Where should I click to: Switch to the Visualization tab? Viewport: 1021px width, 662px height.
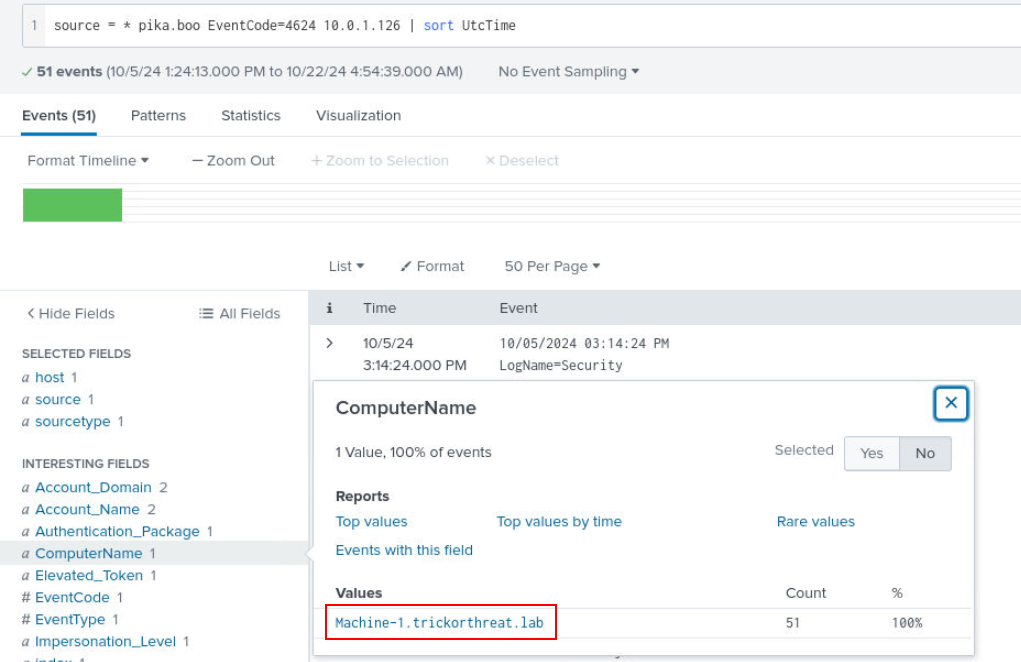pos(358,116)
